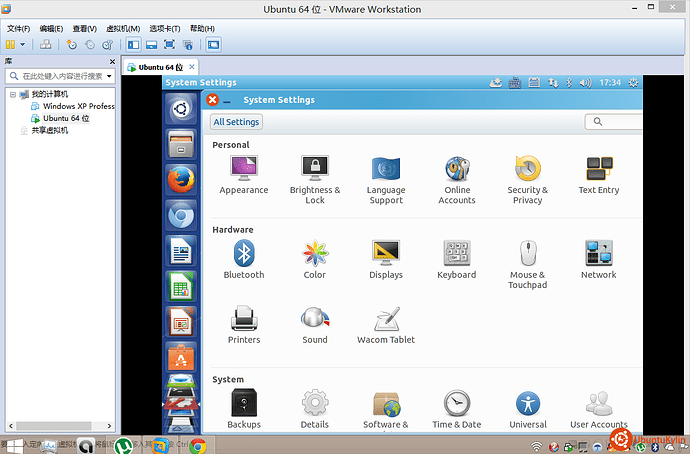The height and width of the screenshot is (454, 690).
Task: Open the 虚拟机(M) menu
Action: click(x=123, y=29)
